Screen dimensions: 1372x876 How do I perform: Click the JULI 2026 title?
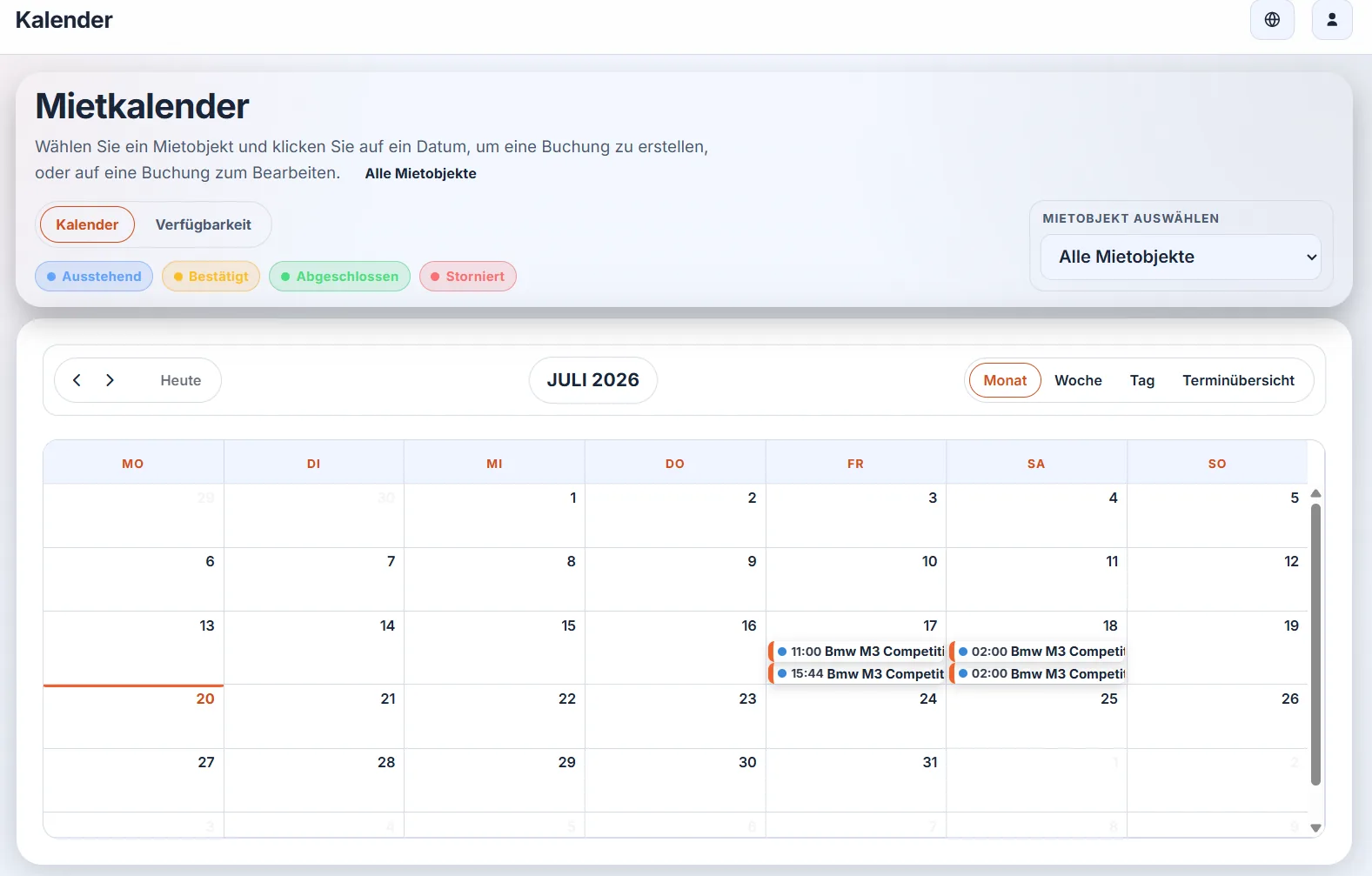593,380
